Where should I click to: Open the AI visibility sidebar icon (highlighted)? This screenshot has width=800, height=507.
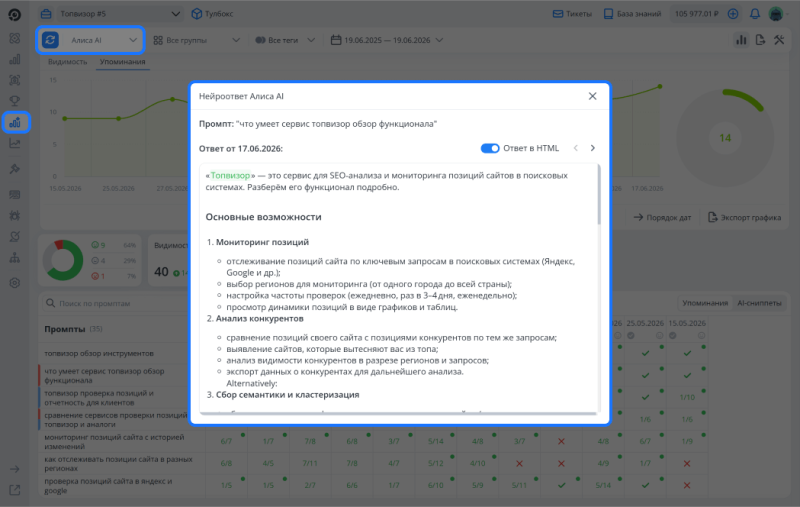15,122
